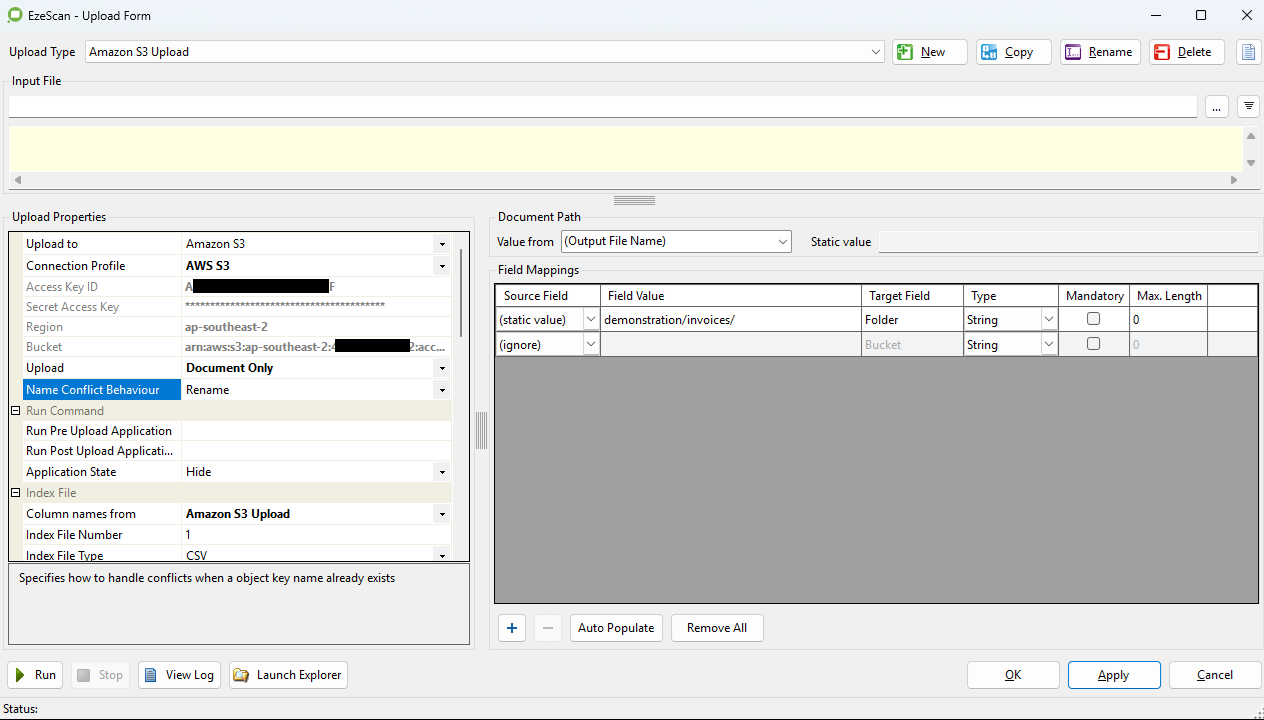Click the View Log button
Image resolution: width=1264 pixels, height=720 pixels.
pyautogui.click(x=179, y=675)
